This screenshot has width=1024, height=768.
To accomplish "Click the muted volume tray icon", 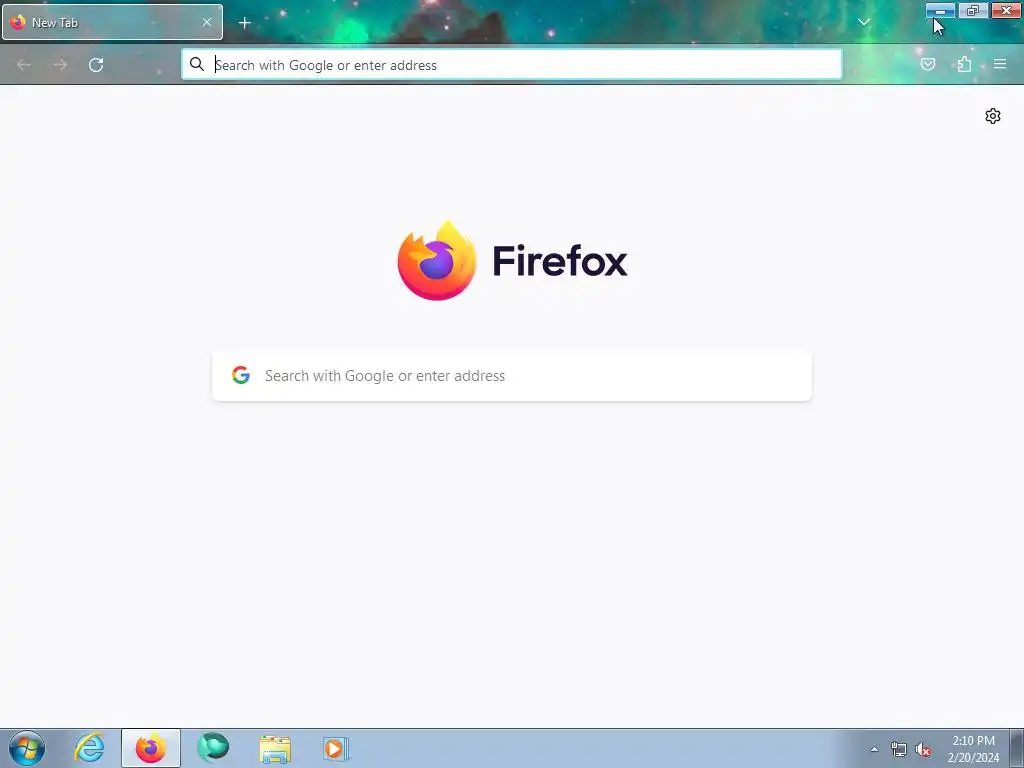I will coord(923,749).
